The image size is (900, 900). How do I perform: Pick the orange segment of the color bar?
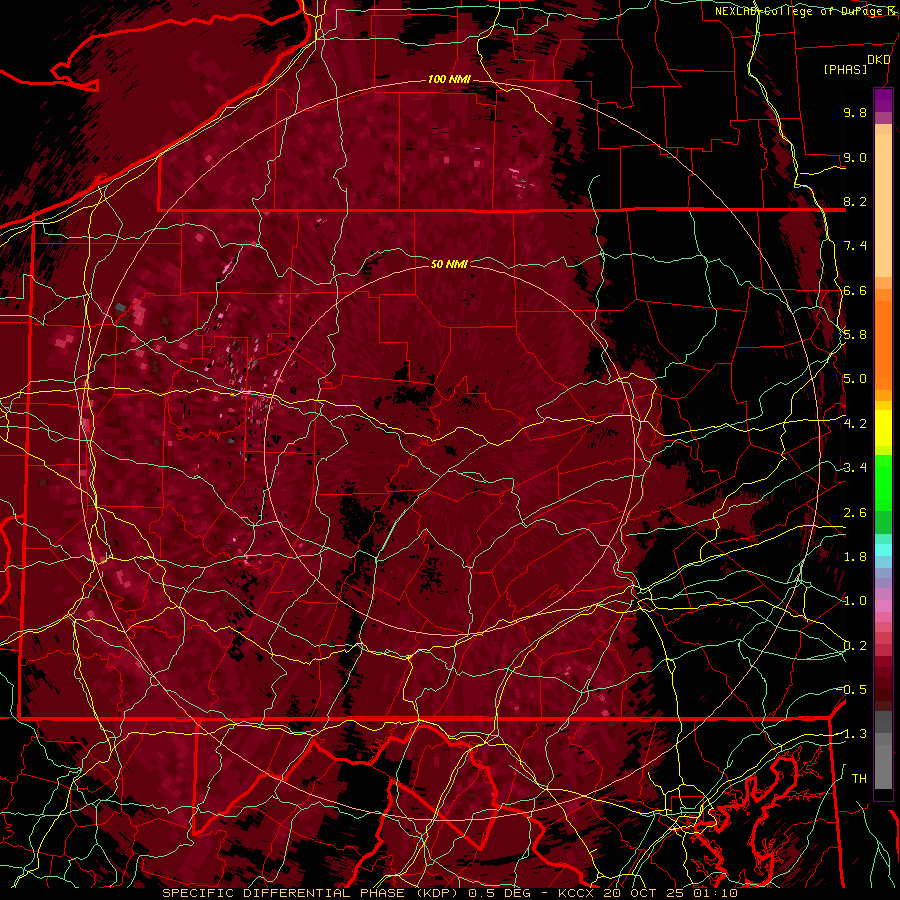pyautogui.click(x=883, y=344)
